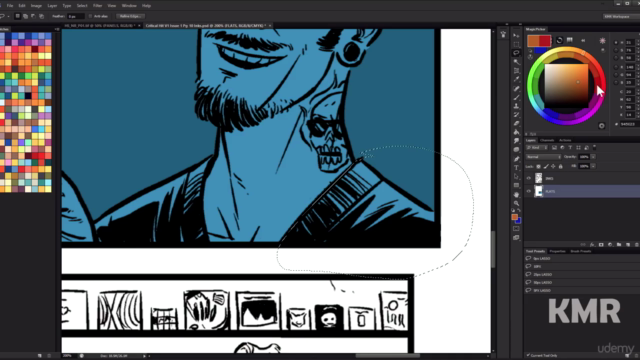Click the add layer mask icon
This screenshot has width=640, height=360.
[601, 244]
